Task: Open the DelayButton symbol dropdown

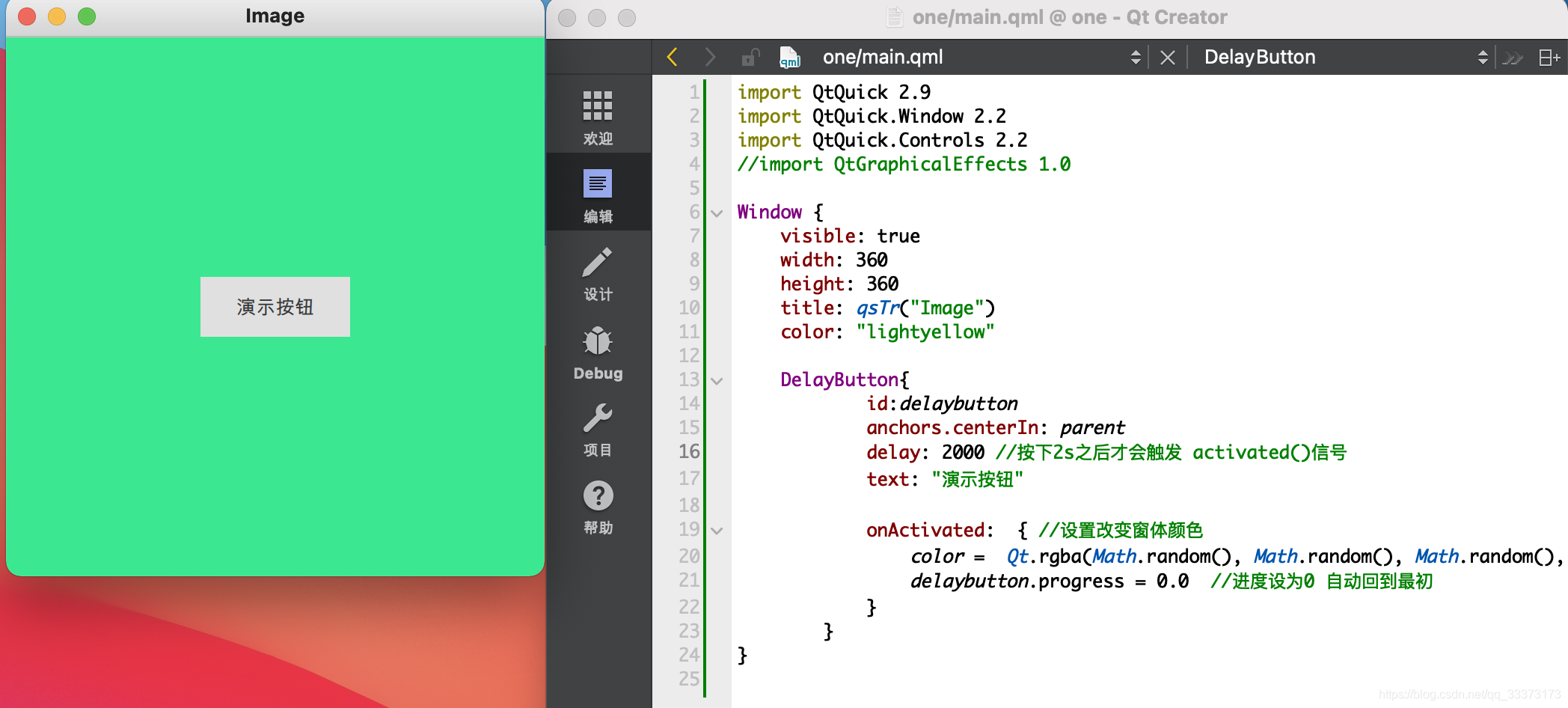Action: tap(1482, 57)
